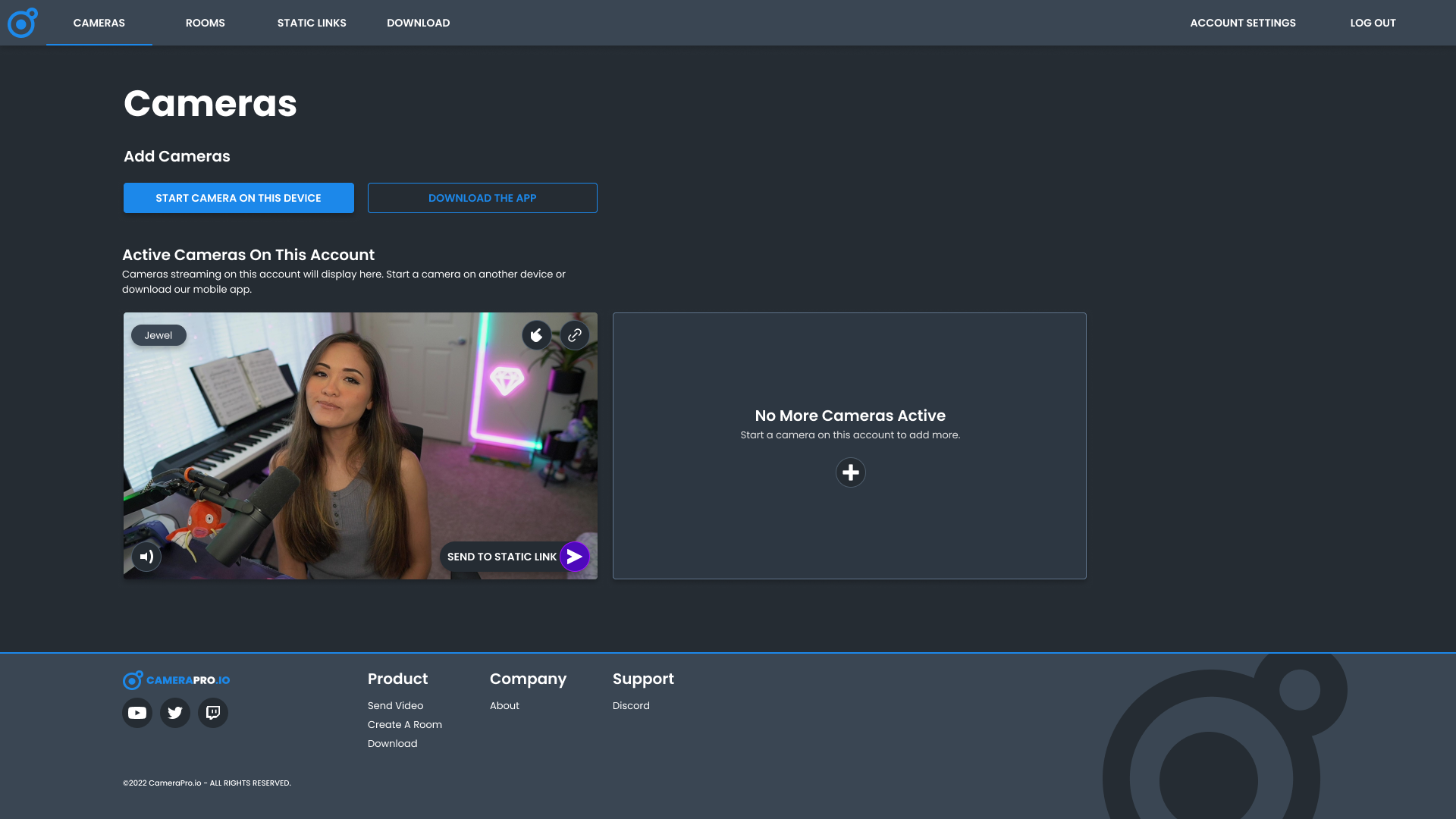Open the Static Links tab

312,23
